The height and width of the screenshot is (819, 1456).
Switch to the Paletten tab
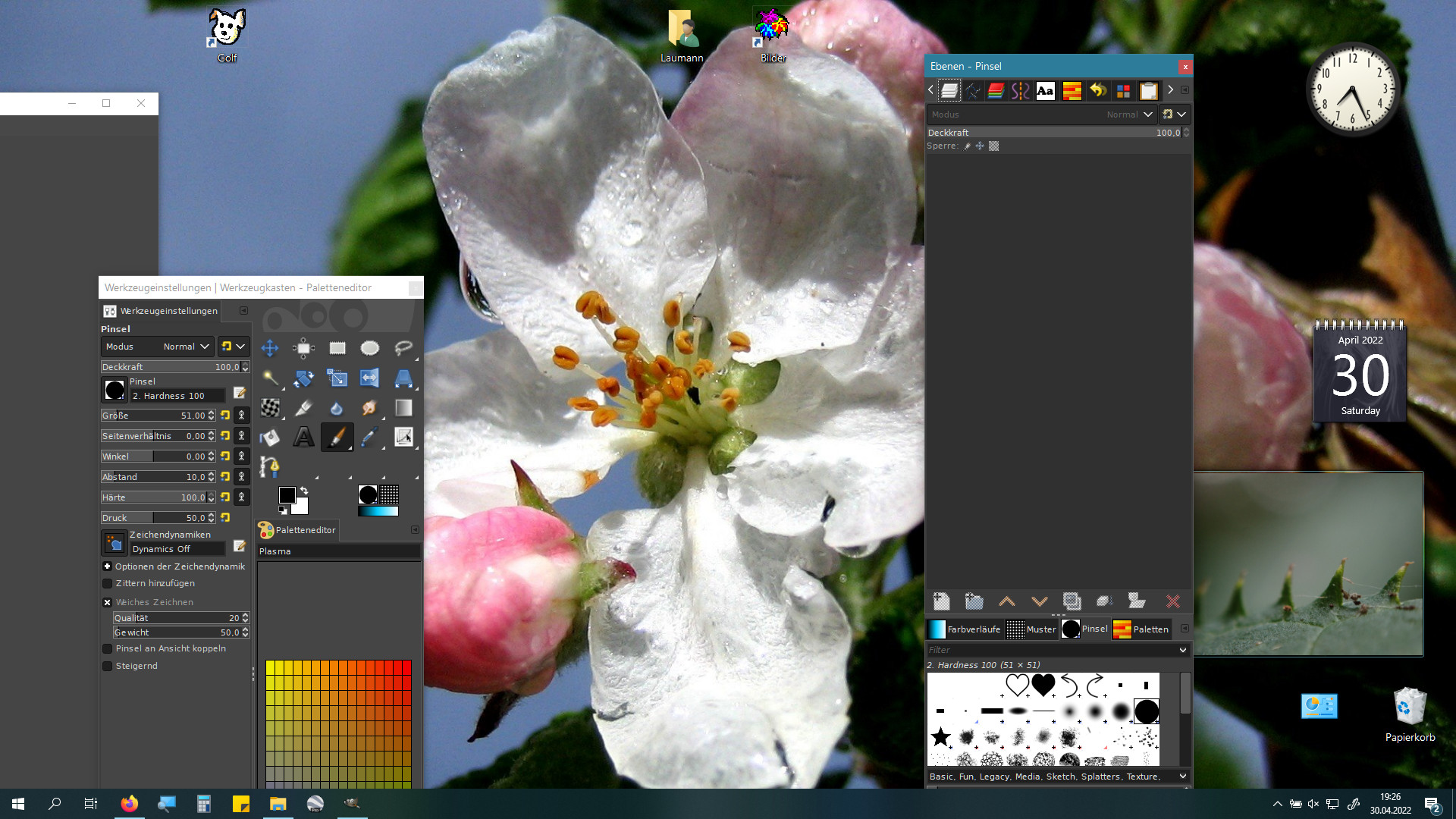[1141, 629]
